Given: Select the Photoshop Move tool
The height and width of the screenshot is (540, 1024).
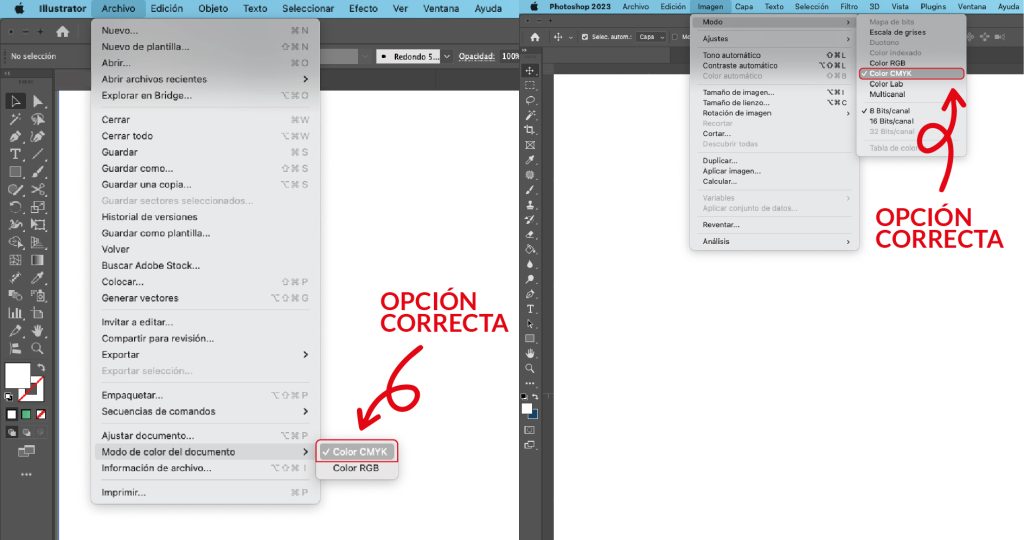Looking at the screenshot, I should (x=530, y=71).
